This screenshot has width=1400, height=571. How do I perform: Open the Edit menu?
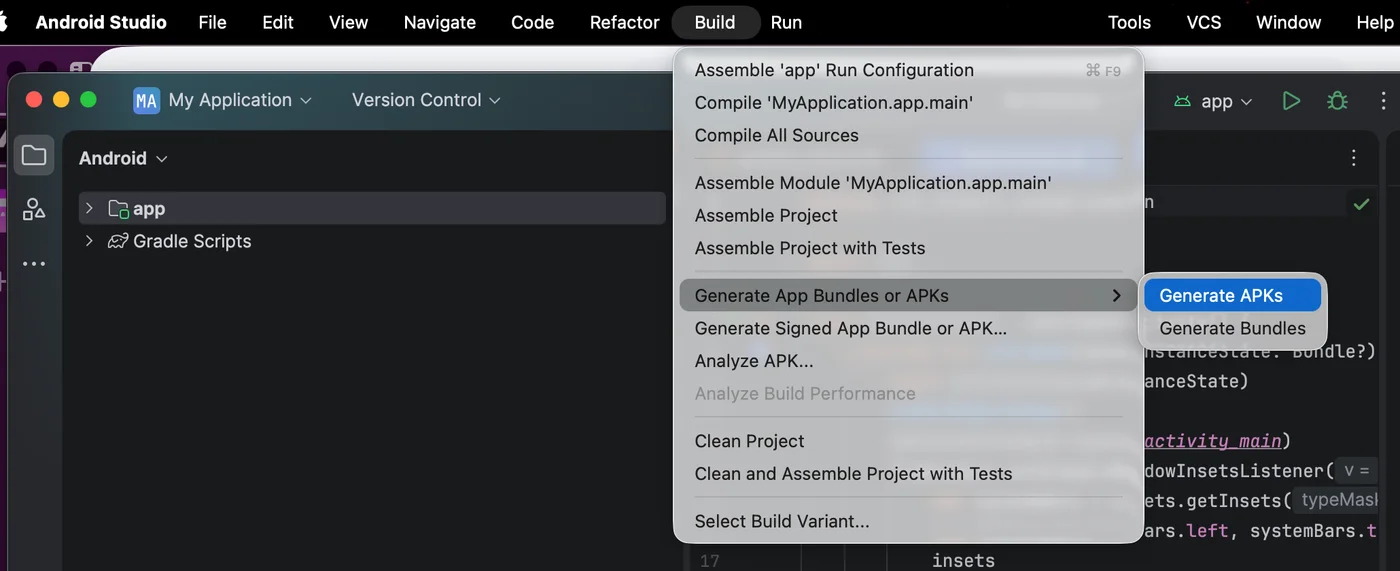278,22
